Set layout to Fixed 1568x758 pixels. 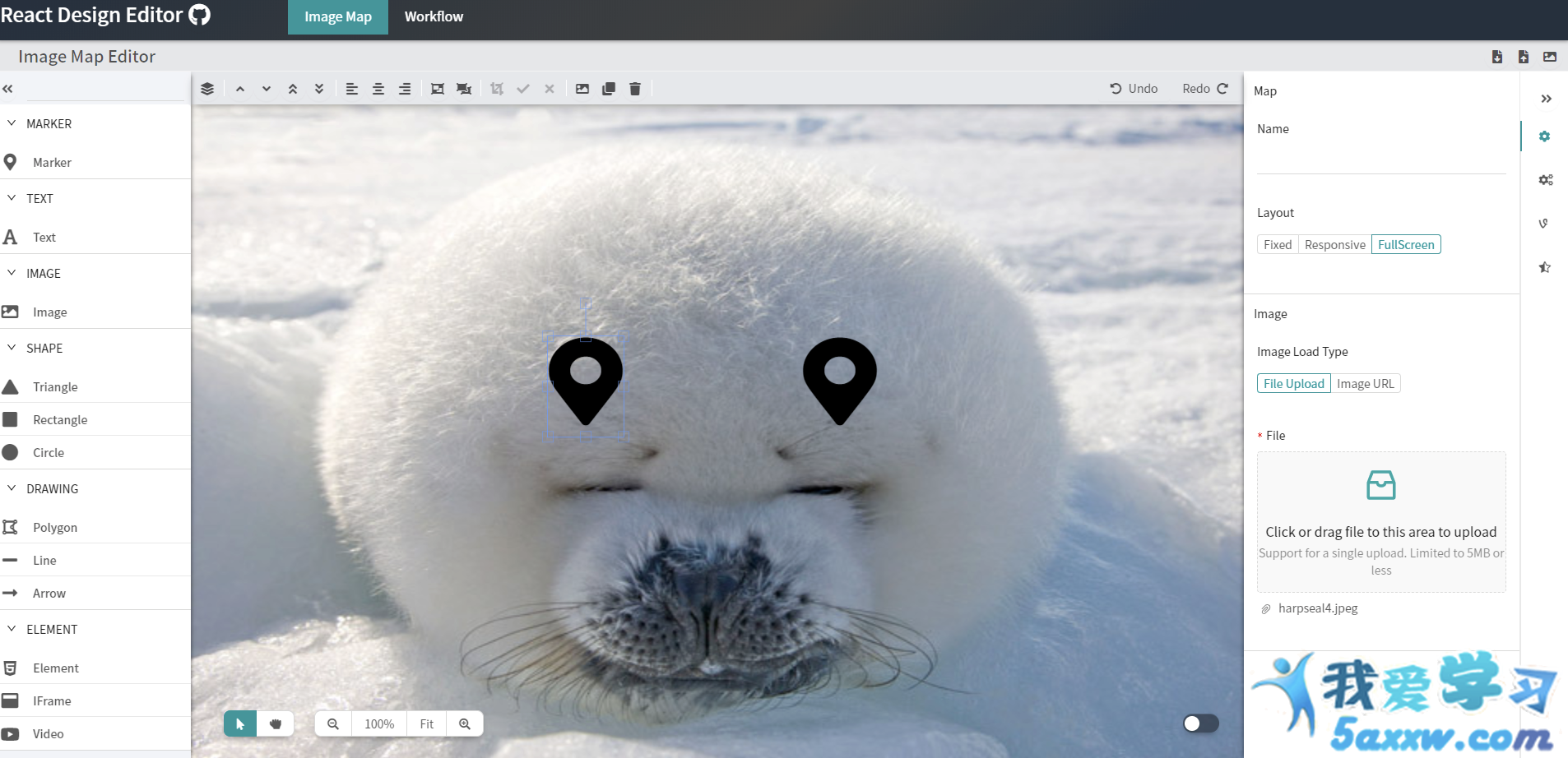[1278, 245]
